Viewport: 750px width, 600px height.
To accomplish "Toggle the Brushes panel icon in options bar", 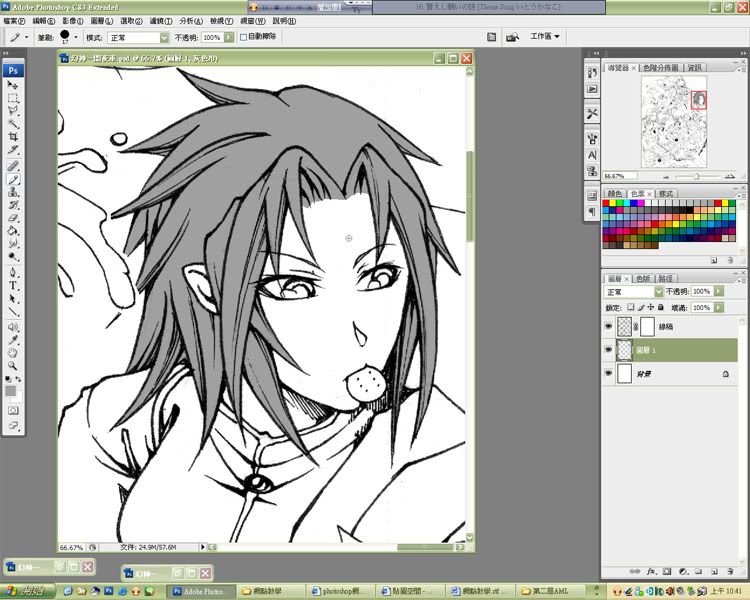I will pyautogui.click(x=491, y=37).
